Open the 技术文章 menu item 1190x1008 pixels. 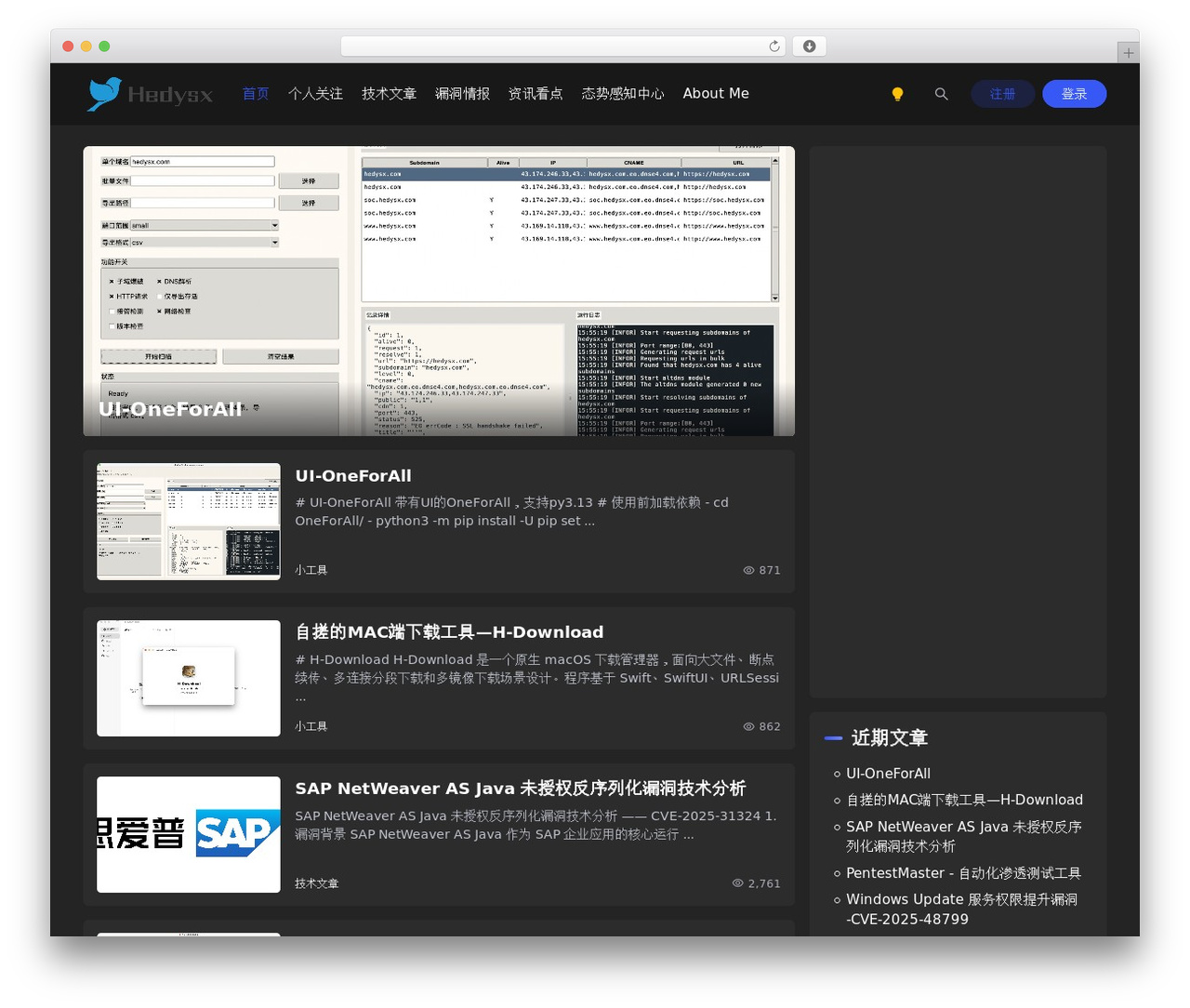click(389, 94)
